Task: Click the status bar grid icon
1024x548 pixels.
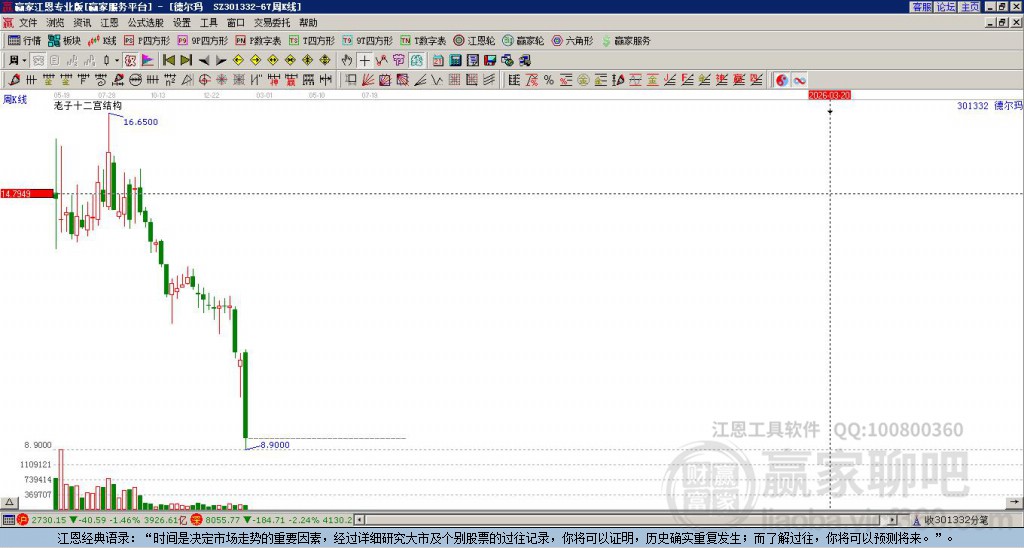Action: 8,520
